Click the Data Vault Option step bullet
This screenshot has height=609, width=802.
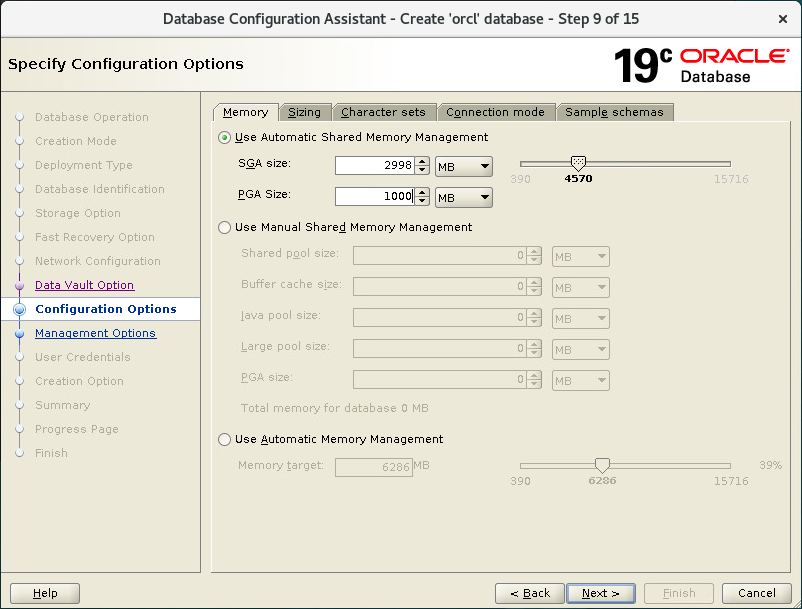(19, 285)
